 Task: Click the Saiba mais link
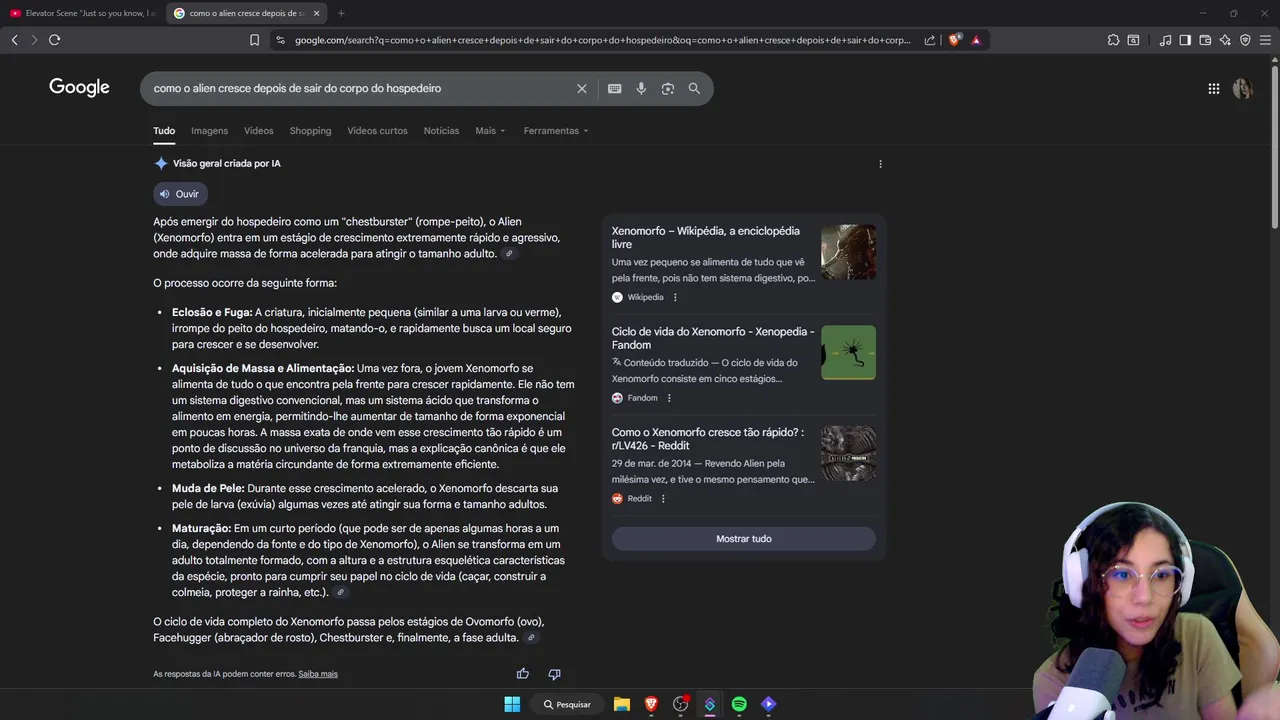coord(318,674)
